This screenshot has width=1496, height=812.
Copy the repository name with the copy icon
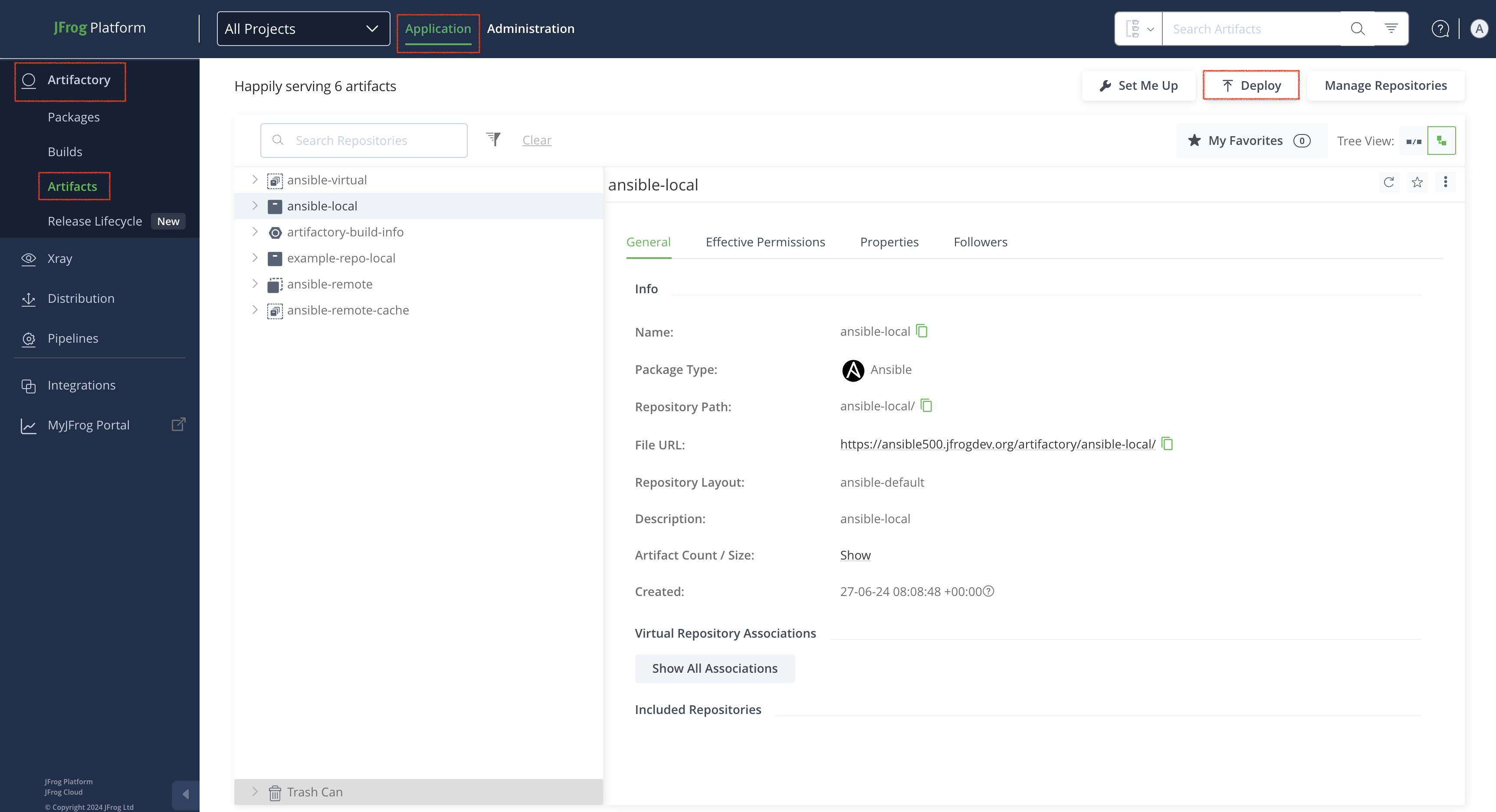pos(922,331)
